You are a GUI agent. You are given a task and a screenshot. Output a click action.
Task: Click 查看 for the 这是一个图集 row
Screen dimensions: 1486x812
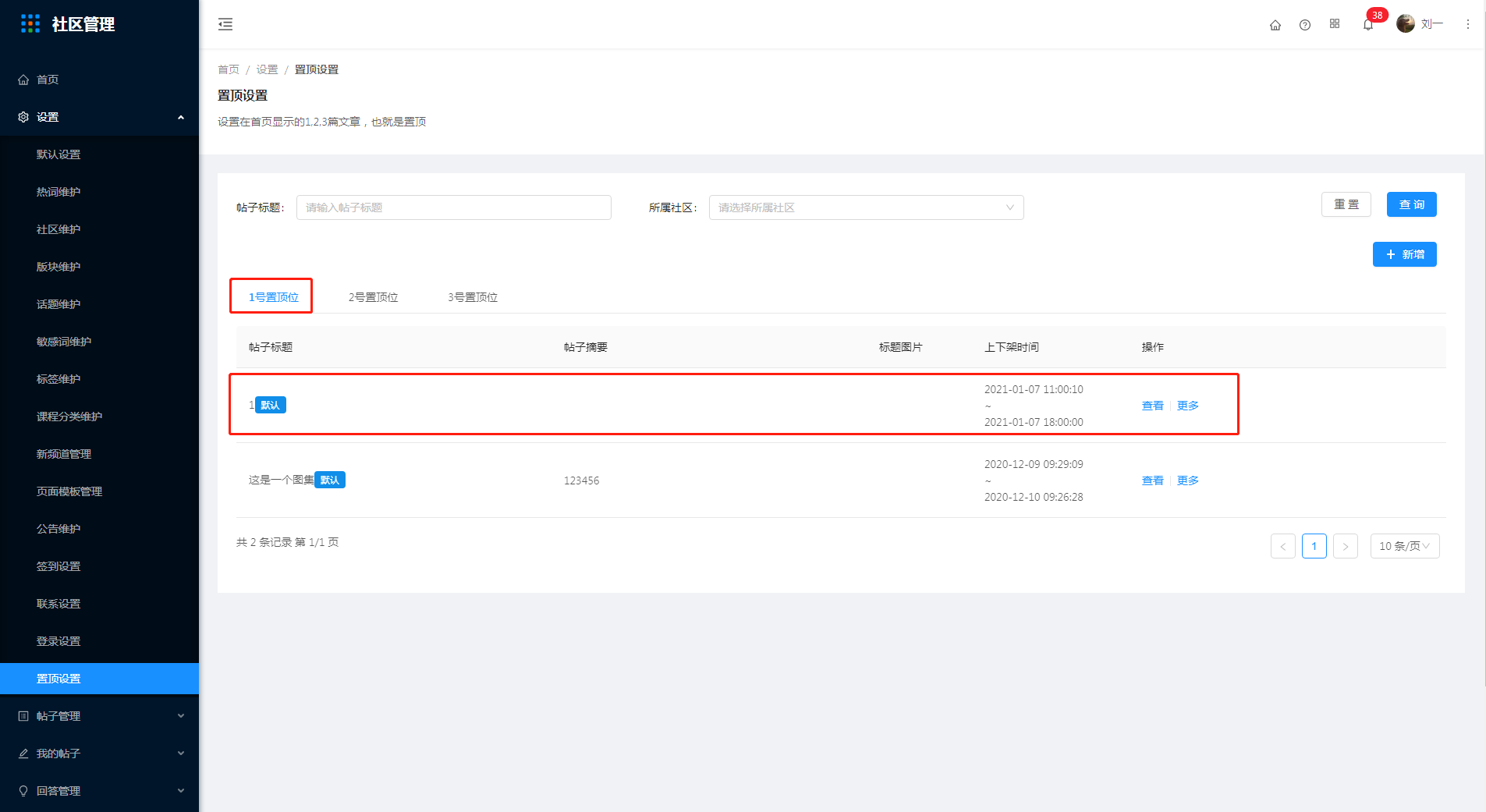click(x=1152, y=480)
